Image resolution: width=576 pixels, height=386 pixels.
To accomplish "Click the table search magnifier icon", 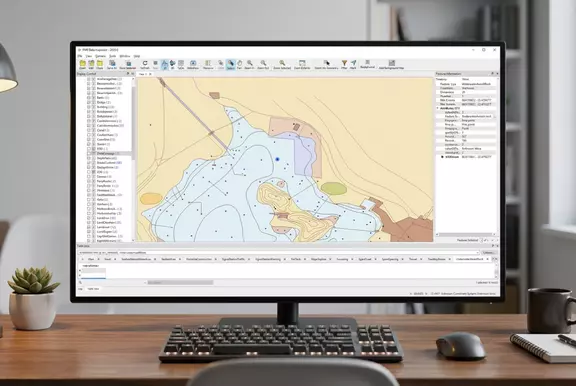I will 80,282.
